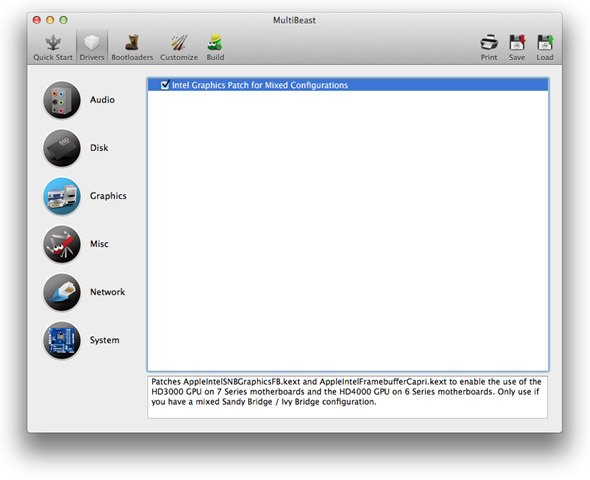This screenshot has height=480, width=590.
Task: Minimize the MultiBeast window with yellow button
Action: 50,20
